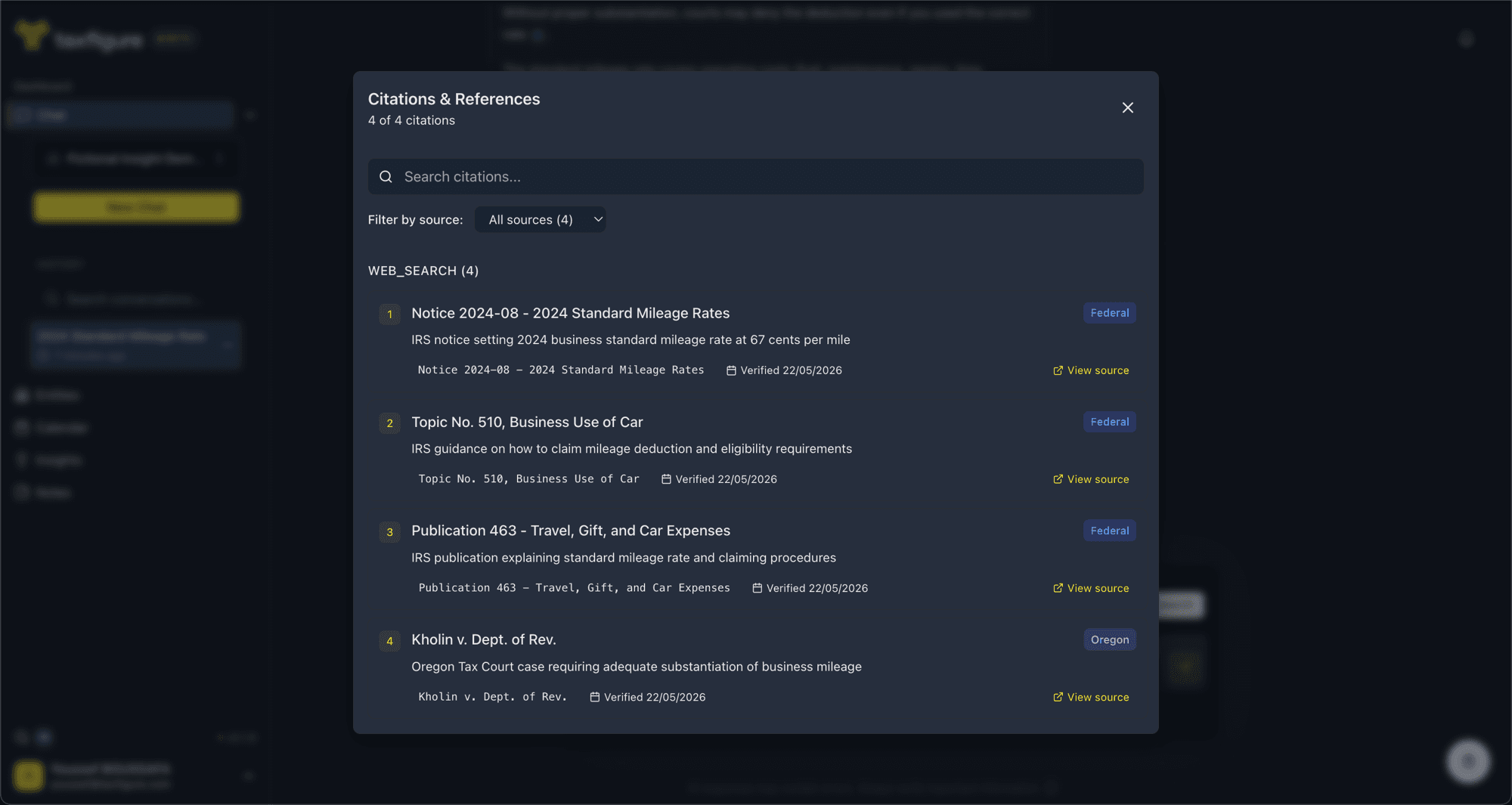The width and height of the screenshot is (1512, 805).
Task: View source for Notice 2024-08
Action: (x=1091, y=370)
